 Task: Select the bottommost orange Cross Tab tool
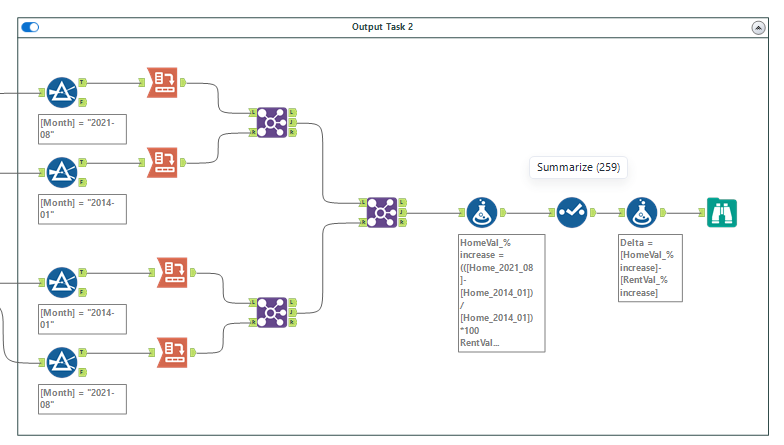(x=172, y=352)
